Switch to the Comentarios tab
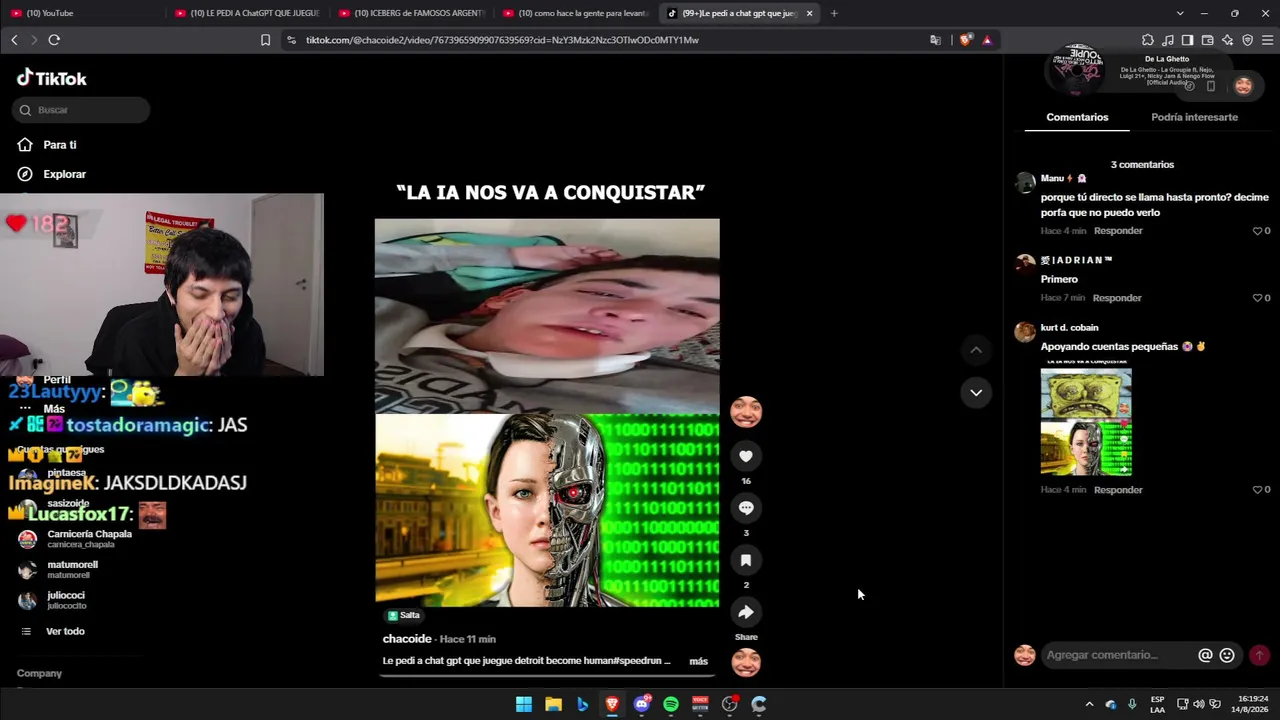 (1077, 117)
